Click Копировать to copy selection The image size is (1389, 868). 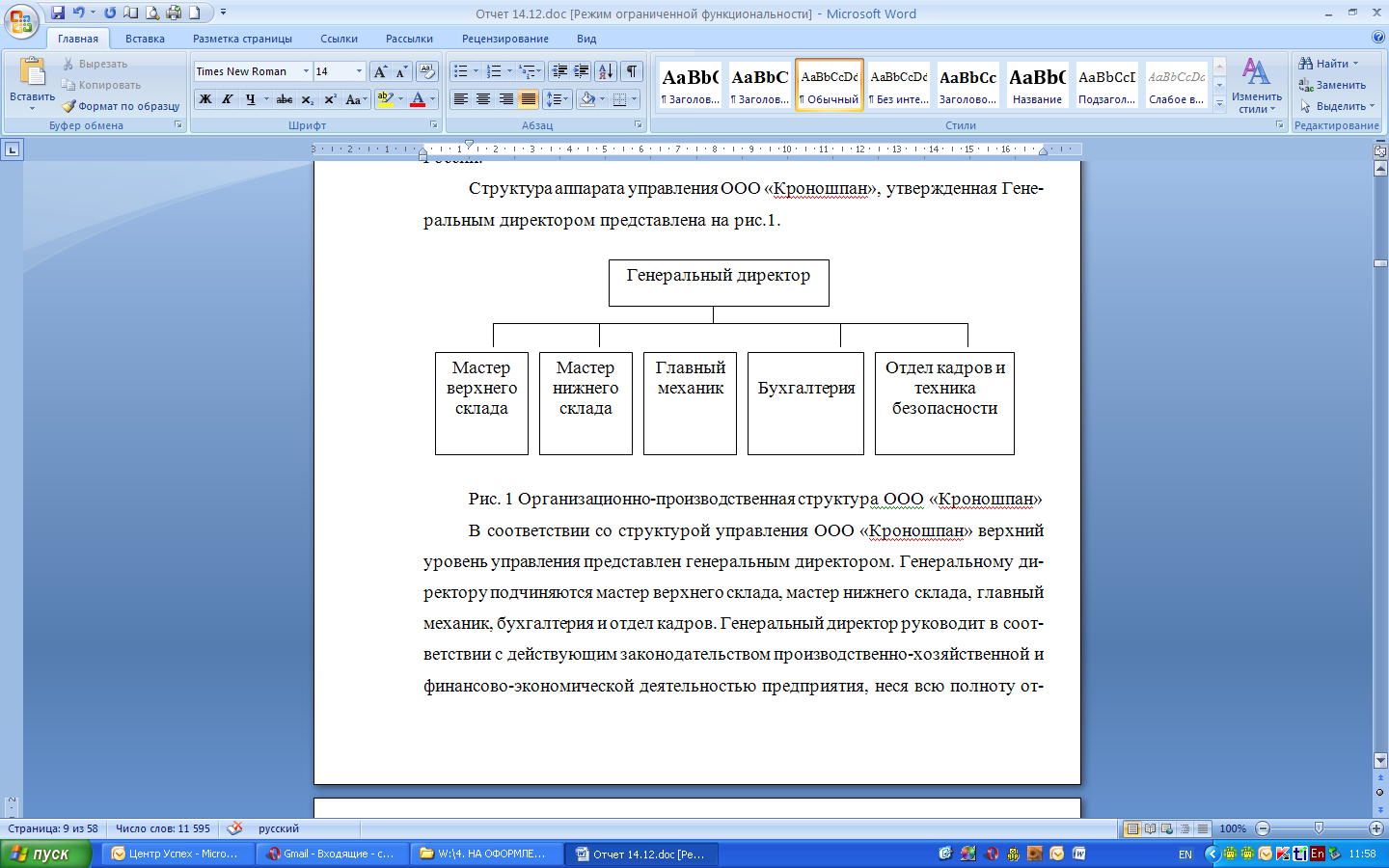(101, 85)
